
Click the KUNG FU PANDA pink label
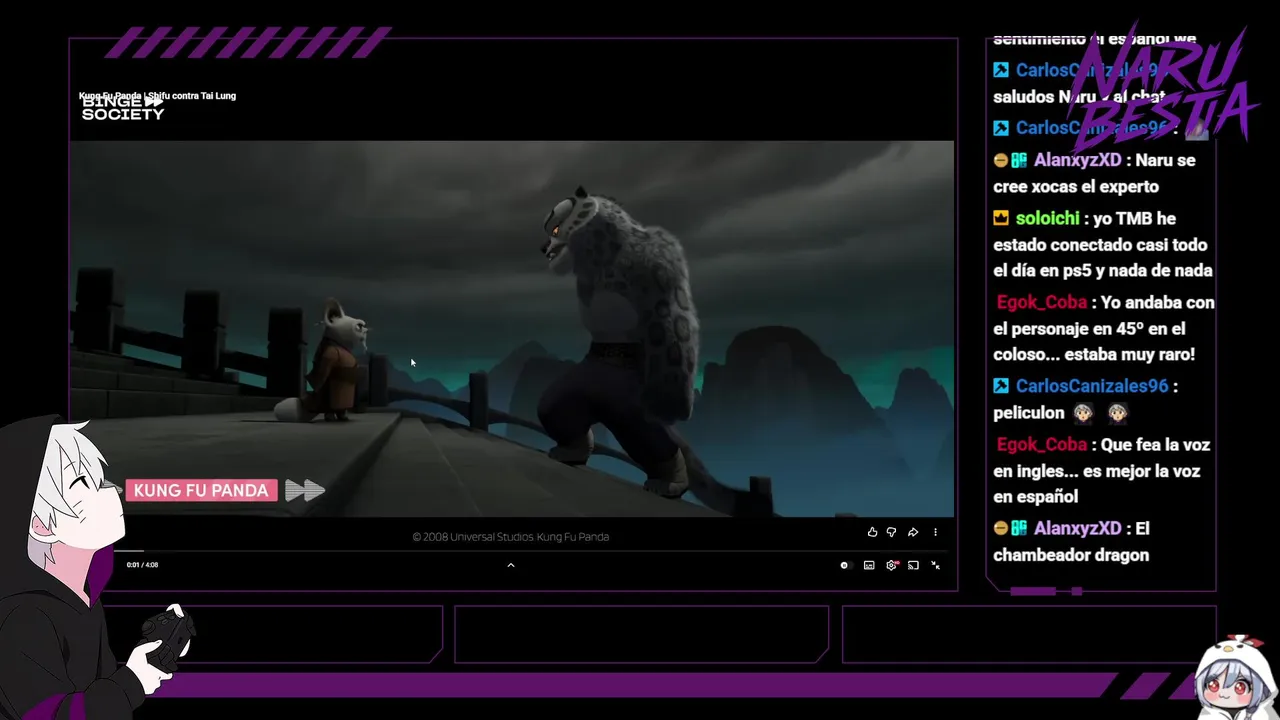201,490
